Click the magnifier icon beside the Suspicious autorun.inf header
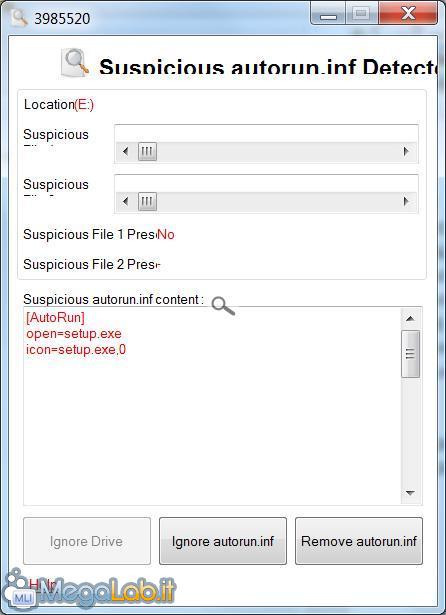Screen dimensions: 446x615 tap(75, 62)
